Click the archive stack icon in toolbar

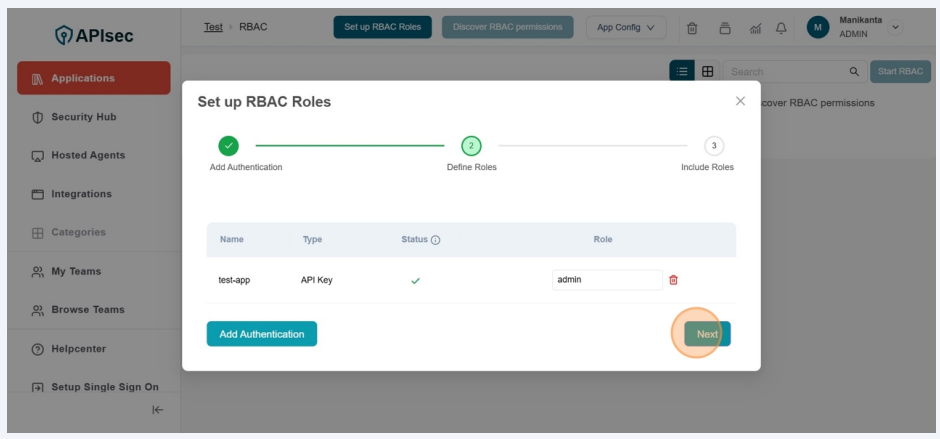[725, 27]
